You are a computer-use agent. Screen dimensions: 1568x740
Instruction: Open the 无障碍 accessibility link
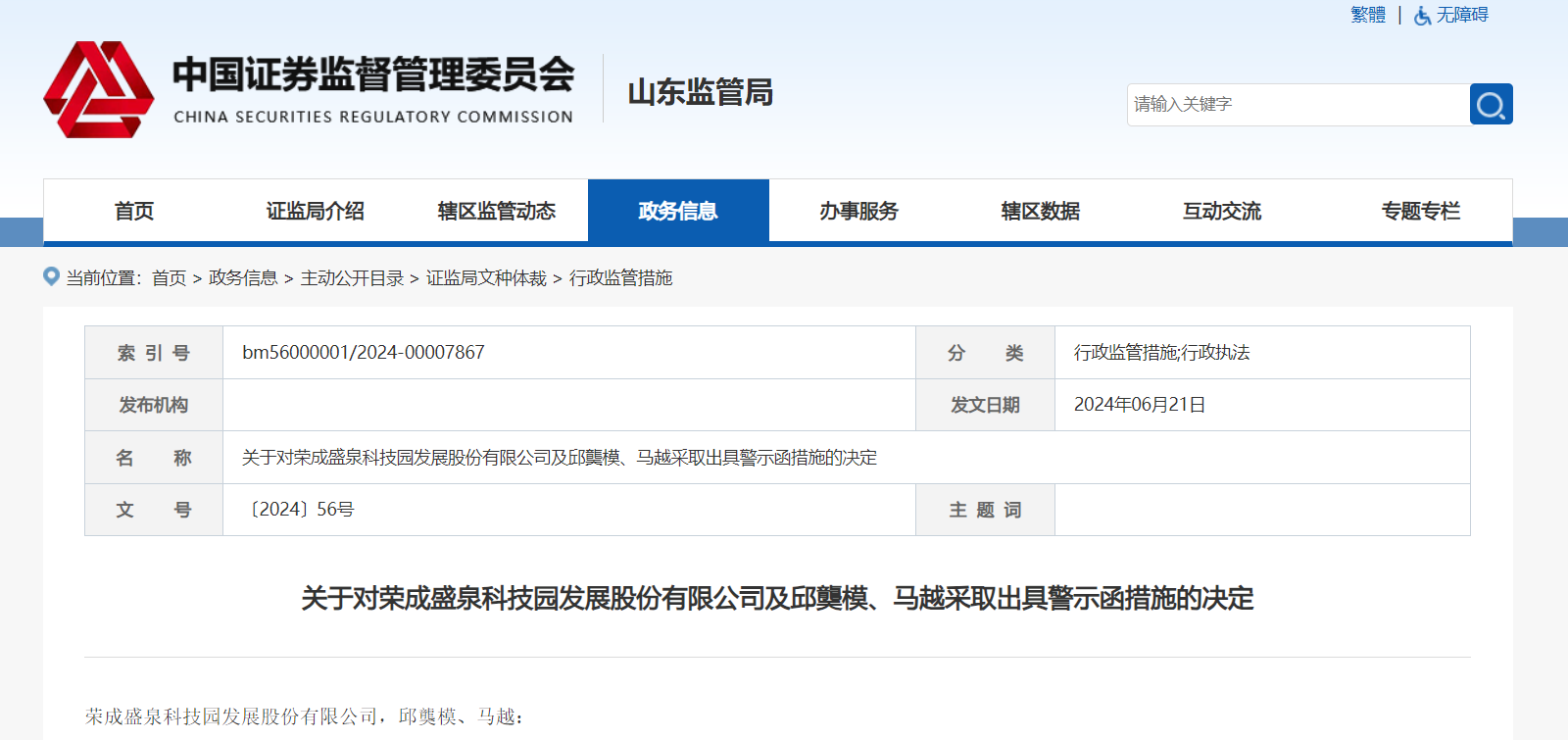point(1462,15)
